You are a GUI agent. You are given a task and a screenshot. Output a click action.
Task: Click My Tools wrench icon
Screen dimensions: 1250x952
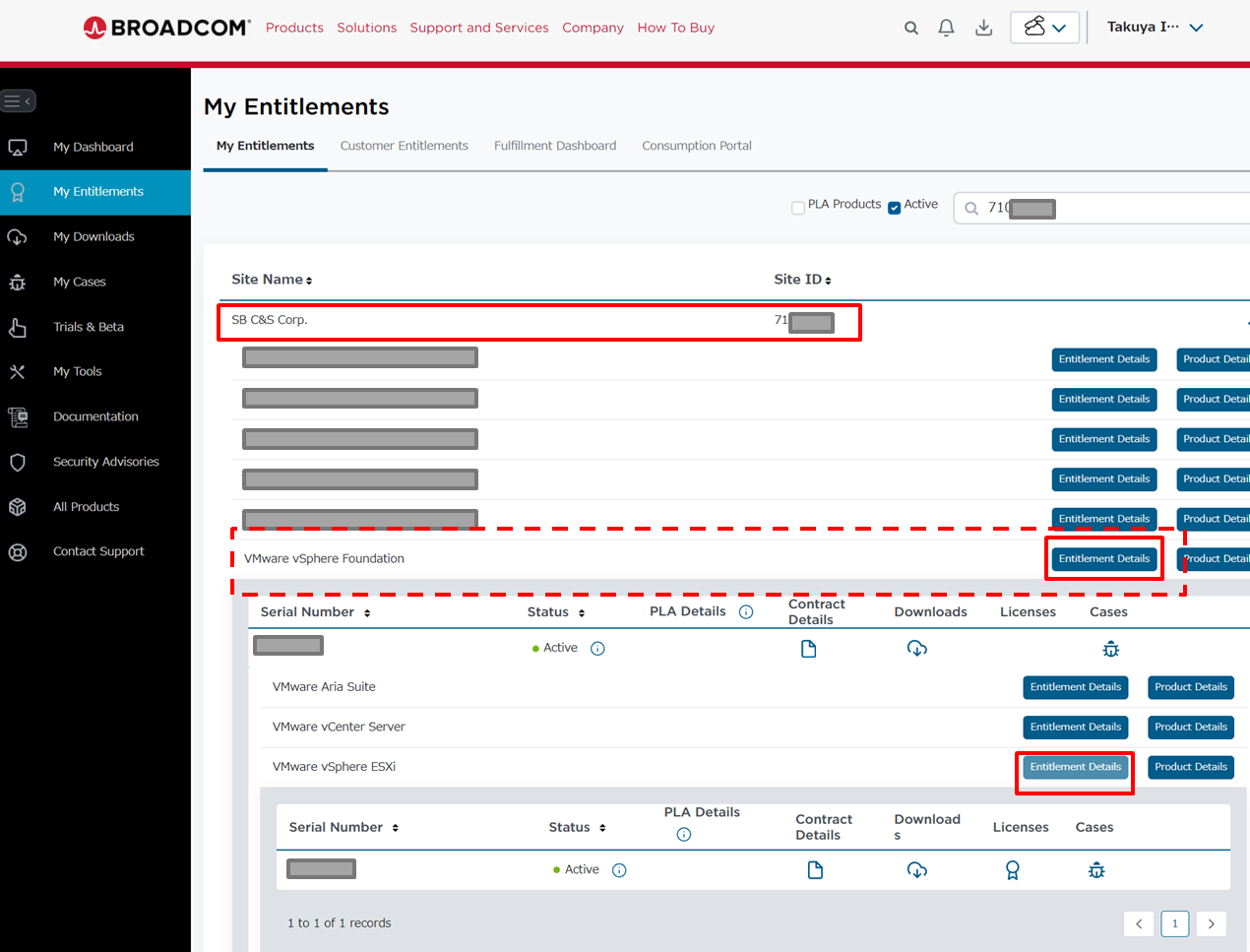[18, 372]
